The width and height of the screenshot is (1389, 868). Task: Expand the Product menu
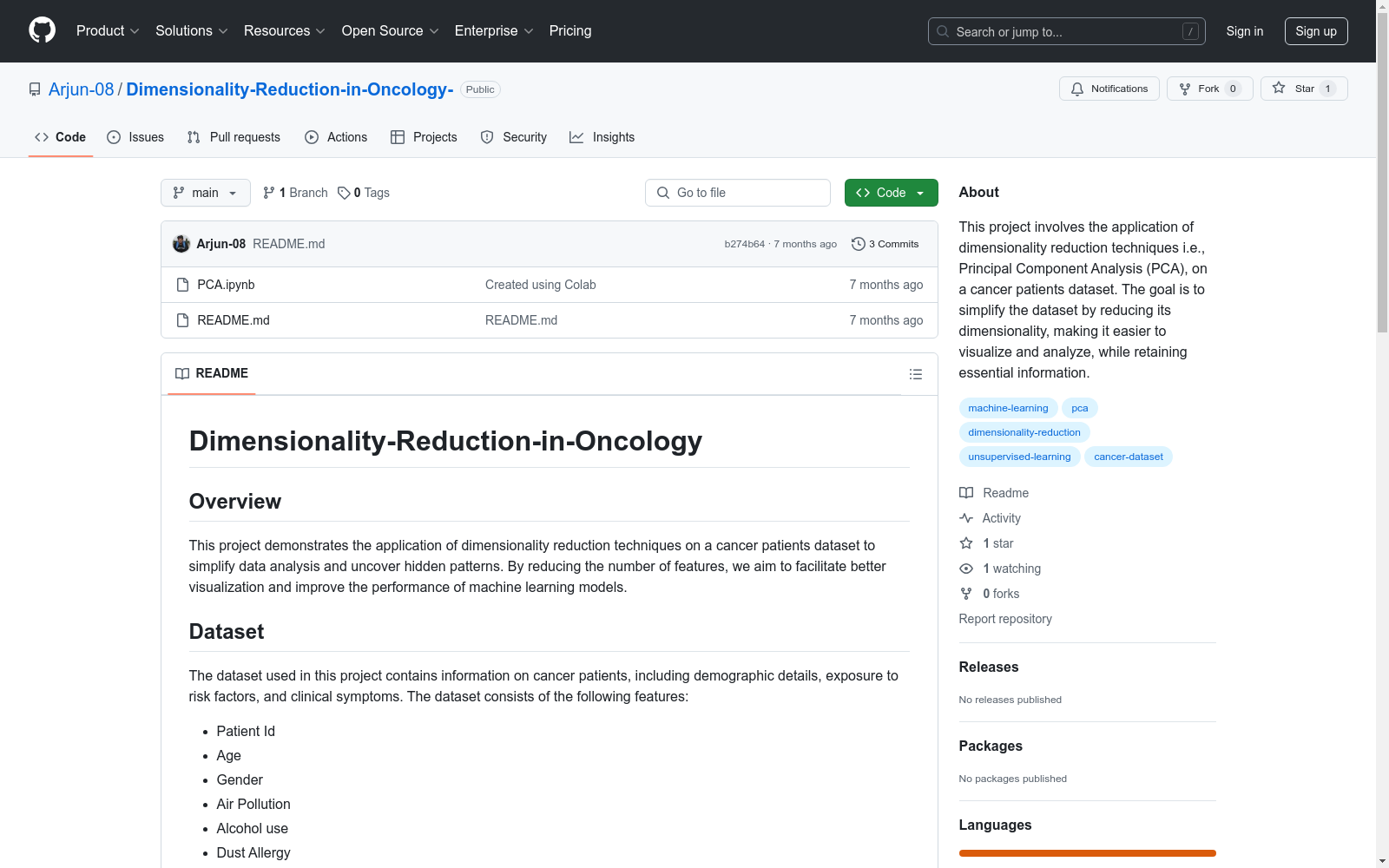[x=108, y=30]
